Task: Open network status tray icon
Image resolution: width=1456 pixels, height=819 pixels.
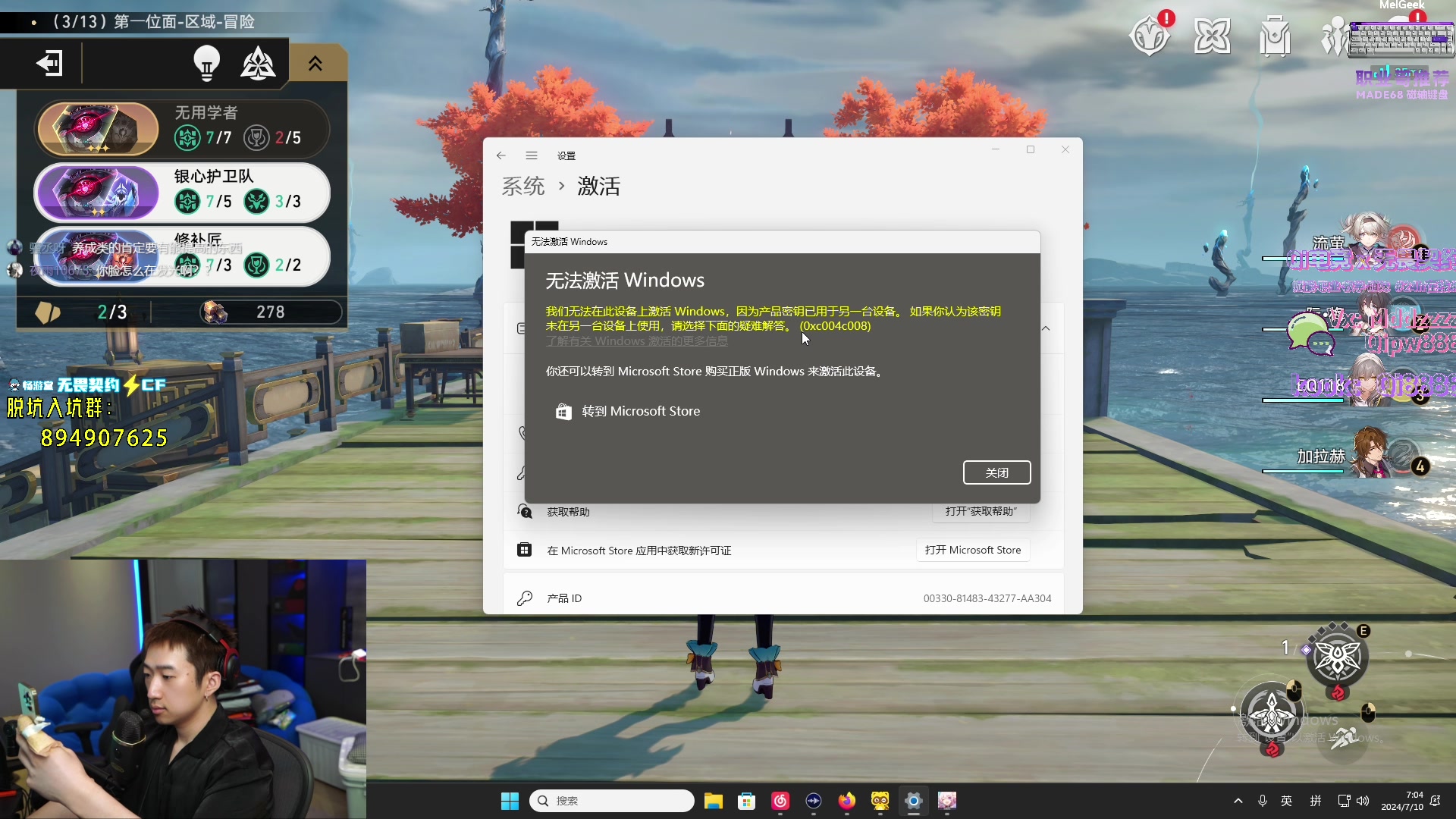Action: [1345, 801]
